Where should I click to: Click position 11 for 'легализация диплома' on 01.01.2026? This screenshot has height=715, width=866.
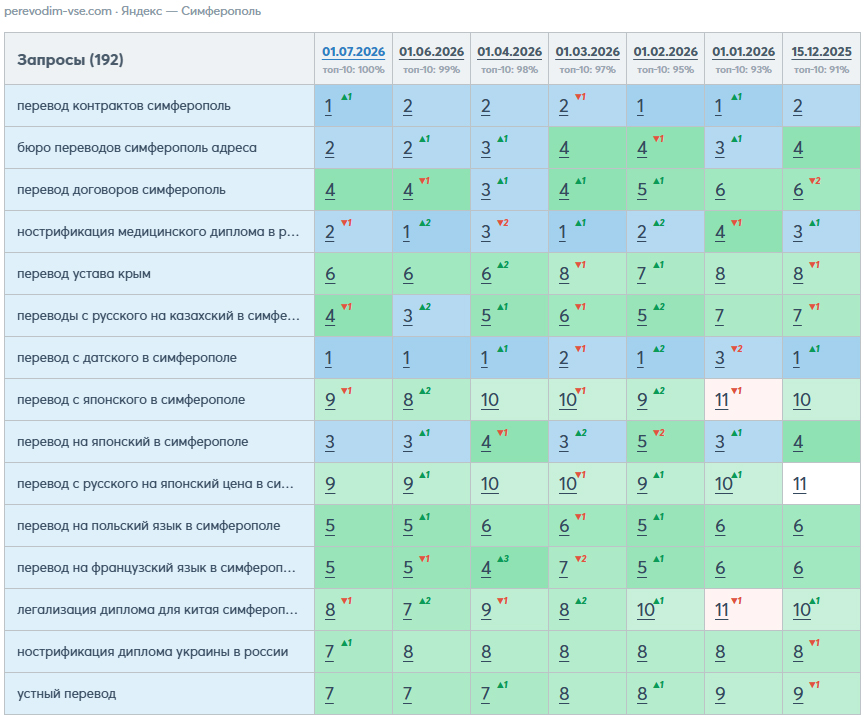[x=722, y=610]
